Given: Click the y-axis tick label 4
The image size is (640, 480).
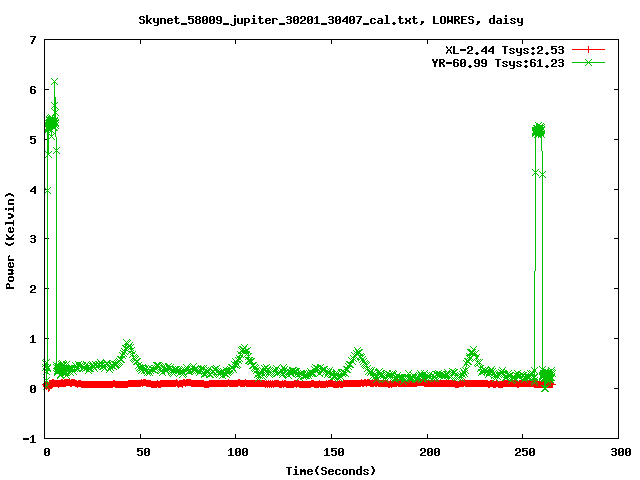Looking at the screenshot, I should pos(33,190).
